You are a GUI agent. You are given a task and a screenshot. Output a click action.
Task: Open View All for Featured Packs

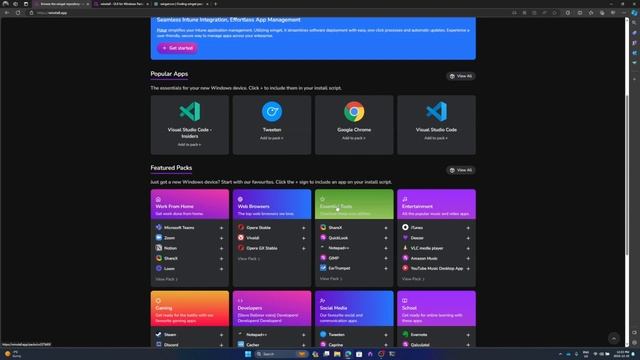click(460, 170)
